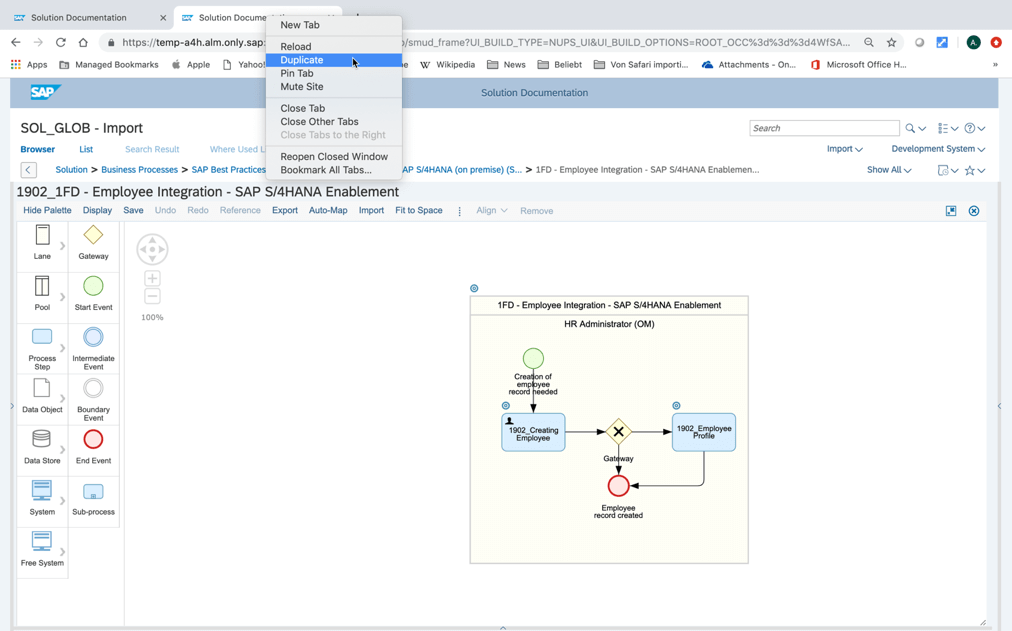Open the Business Processes breadcrumb link
This screenshot has width=1012, height=631.
(139, 170)
